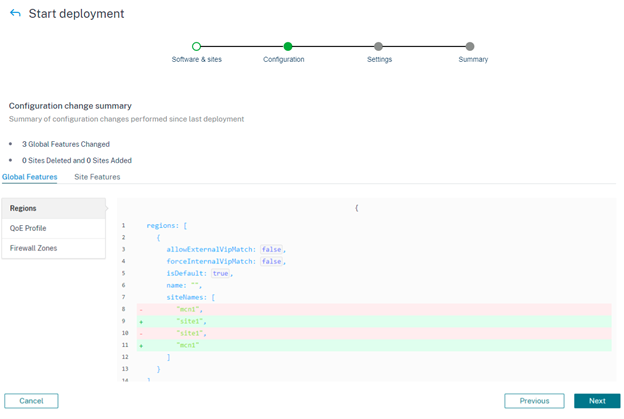Open the Firewall Zones feature entry
Image resolution: width=624 pixels, height=419 pixels.
tap(54, 248)
